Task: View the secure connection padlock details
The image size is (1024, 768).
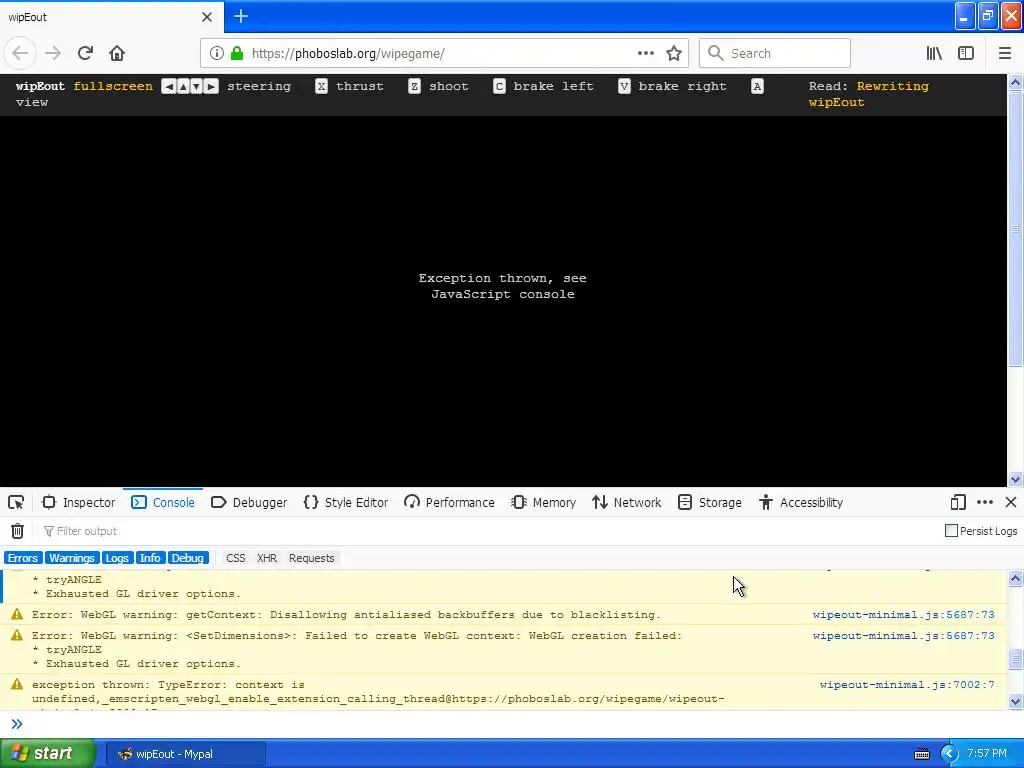Action: [x=237, y=54]
